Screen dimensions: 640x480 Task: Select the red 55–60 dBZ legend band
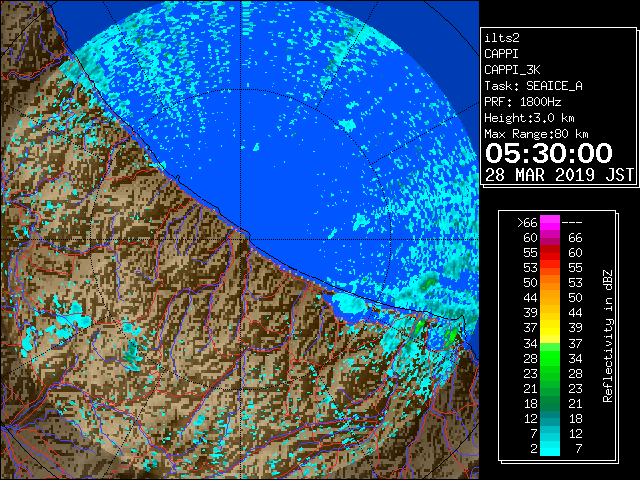550,253
